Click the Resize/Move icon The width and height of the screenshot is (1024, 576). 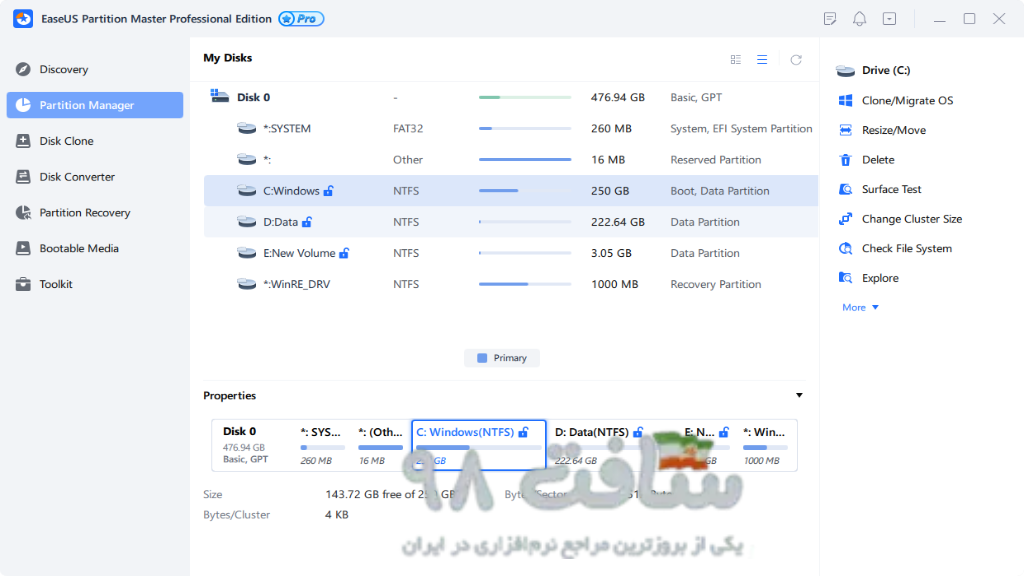[845, 130]
